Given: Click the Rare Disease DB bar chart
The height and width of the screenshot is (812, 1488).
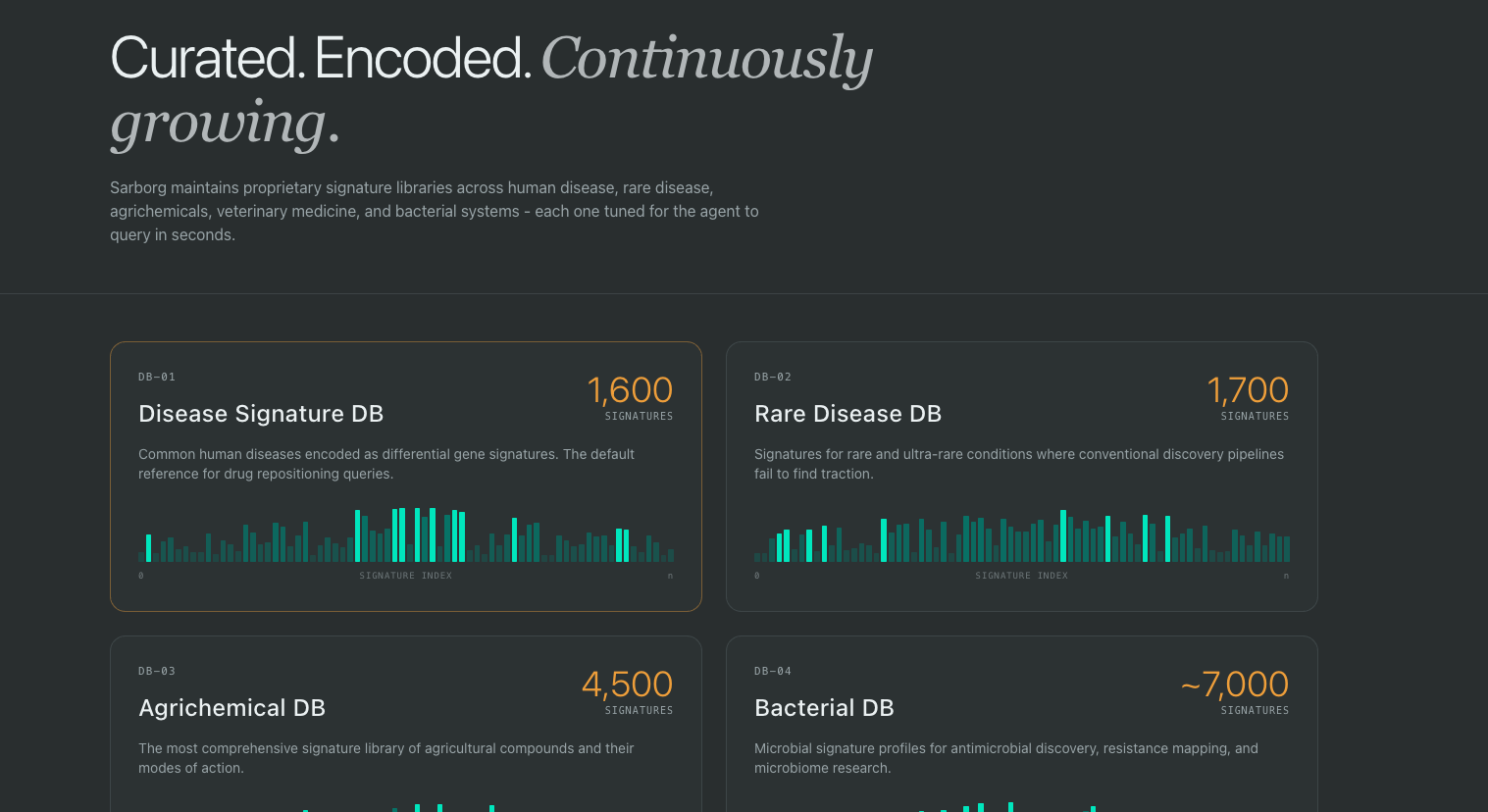Looking at the screenshot, I should tap(1022, 534).
